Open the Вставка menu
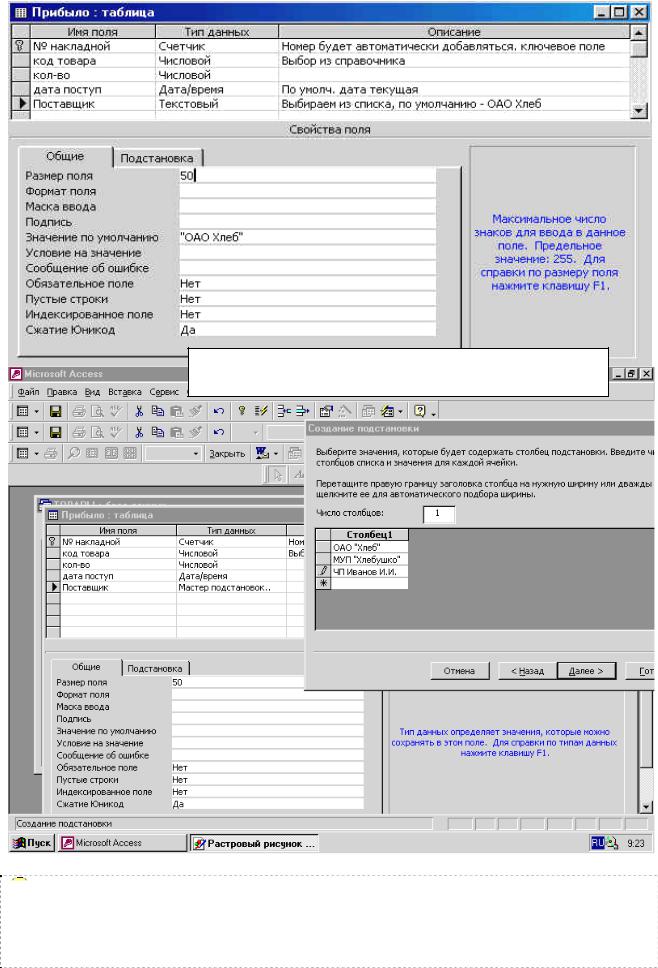This screenshot has height=968, width=658. [125, 392]
